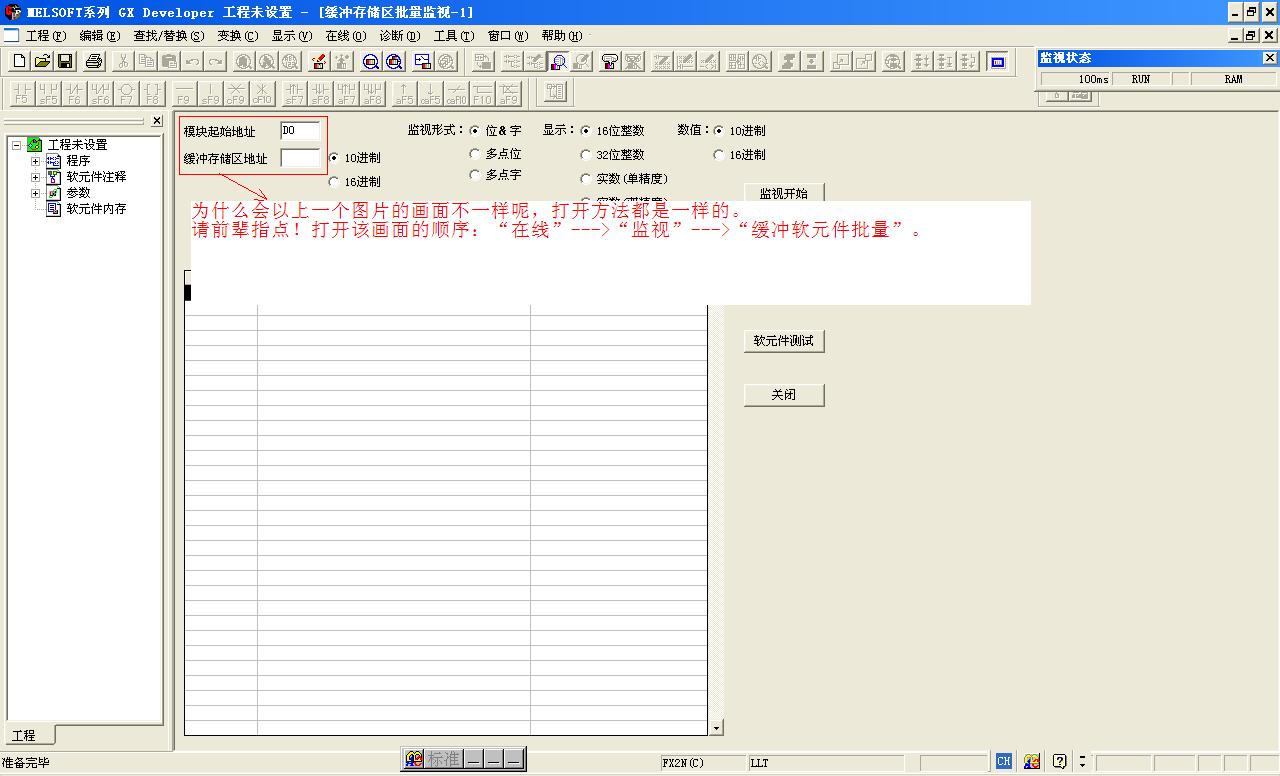Select the 多点位 monitor format radio button
The image size is (1280, 776).
click(475, 154)
